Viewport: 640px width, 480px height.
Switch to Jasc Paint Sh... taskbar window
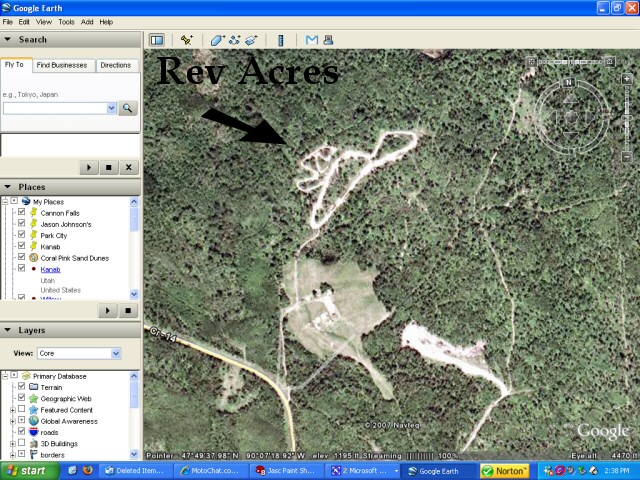click(287, 471)
